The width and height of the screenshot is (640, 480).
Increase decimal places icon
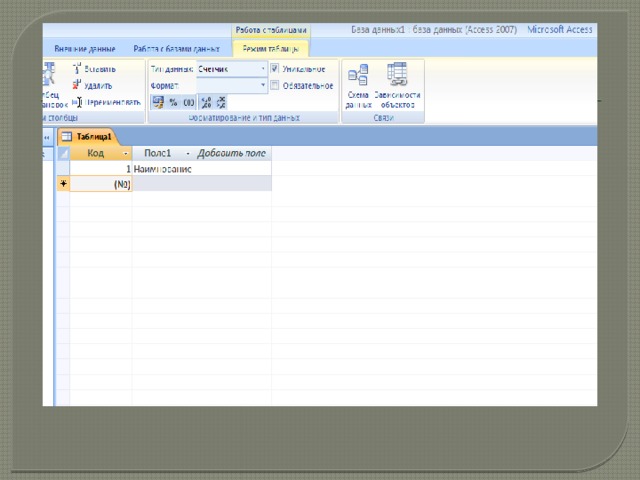(207, 102)
